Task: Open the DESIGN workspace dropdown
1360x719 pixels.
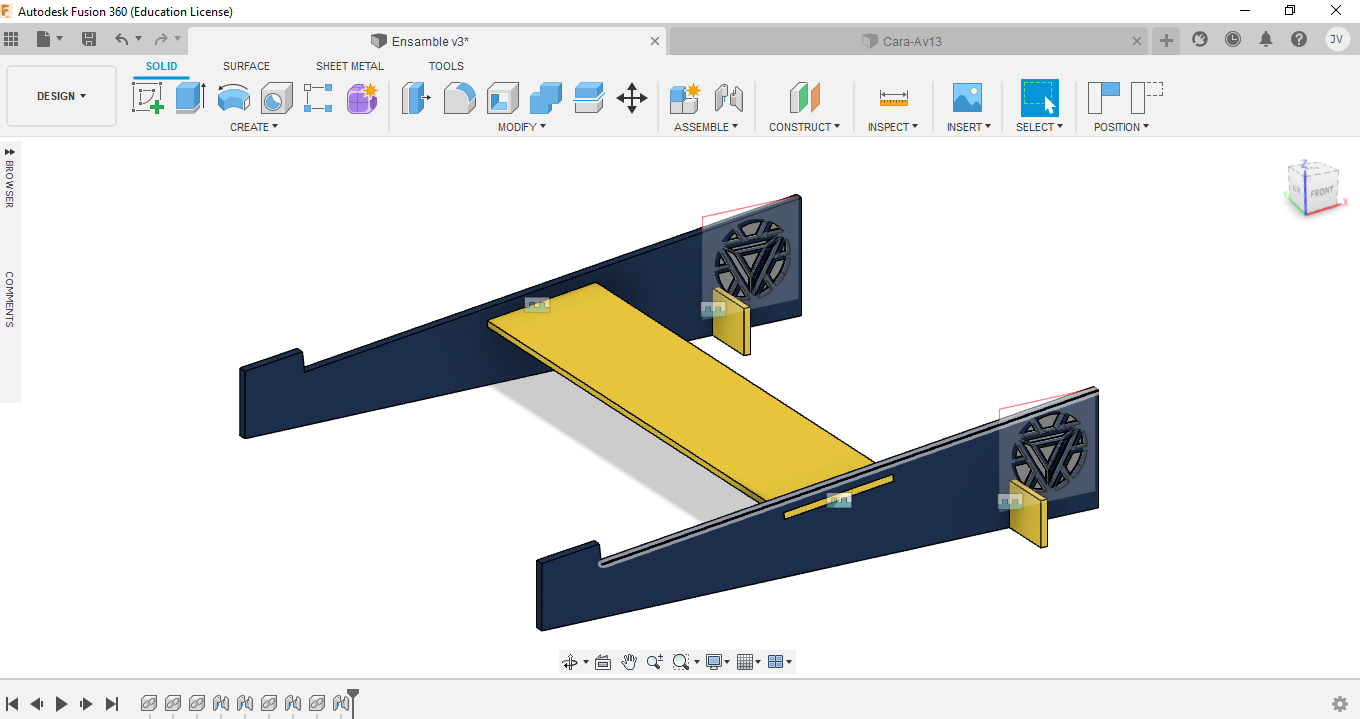Action: tap(62, 96)
